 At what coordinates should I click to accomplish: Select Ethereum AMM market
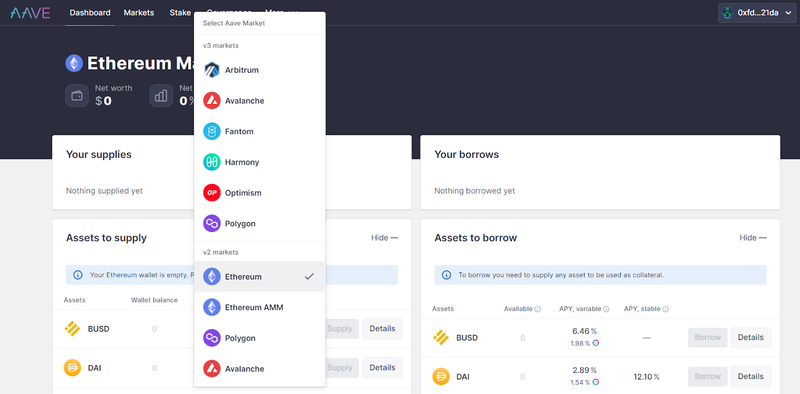(x=260, y=307)
